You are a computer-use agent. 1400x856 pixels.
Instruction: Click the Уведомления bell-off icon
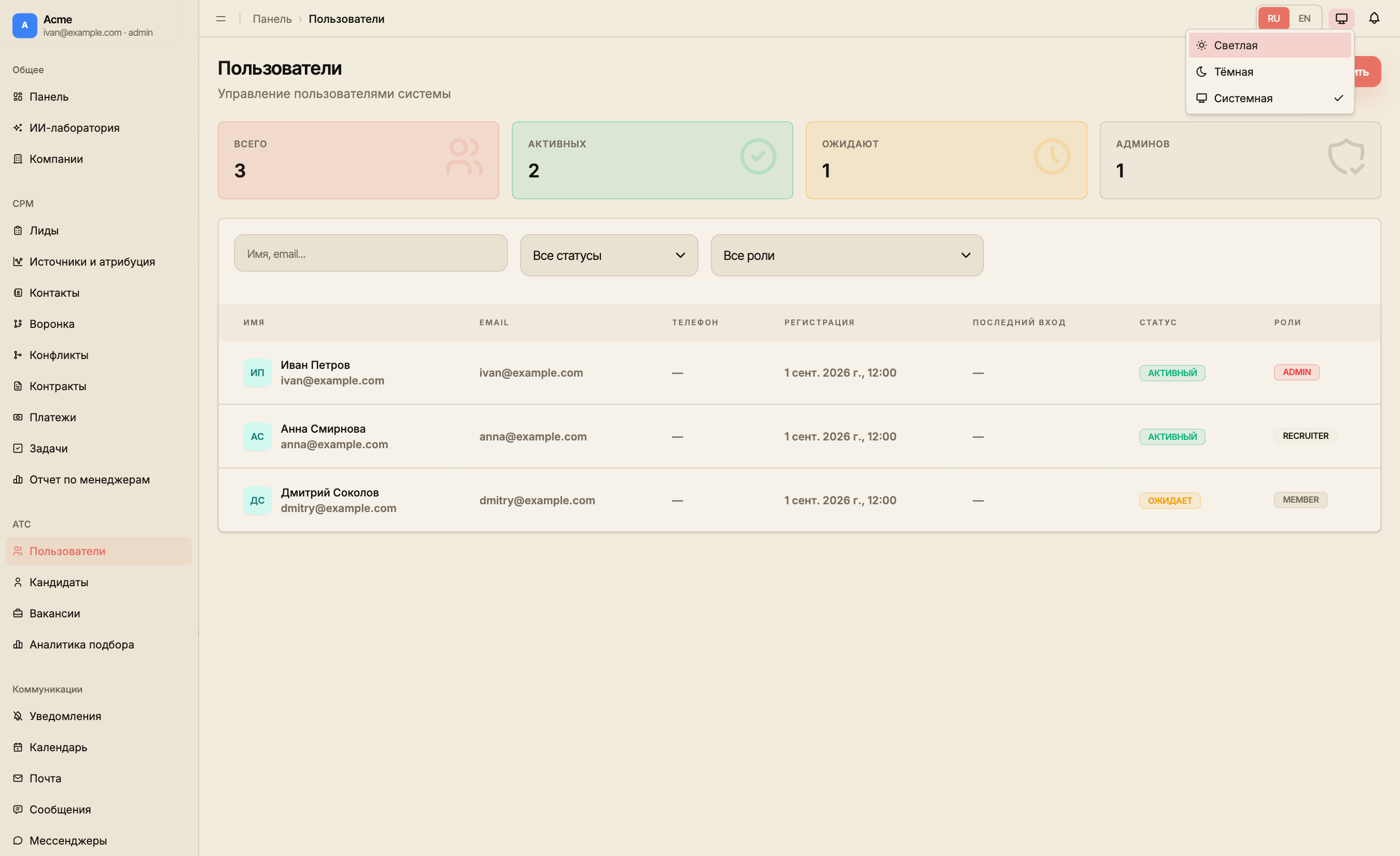[x=18, y=716]
